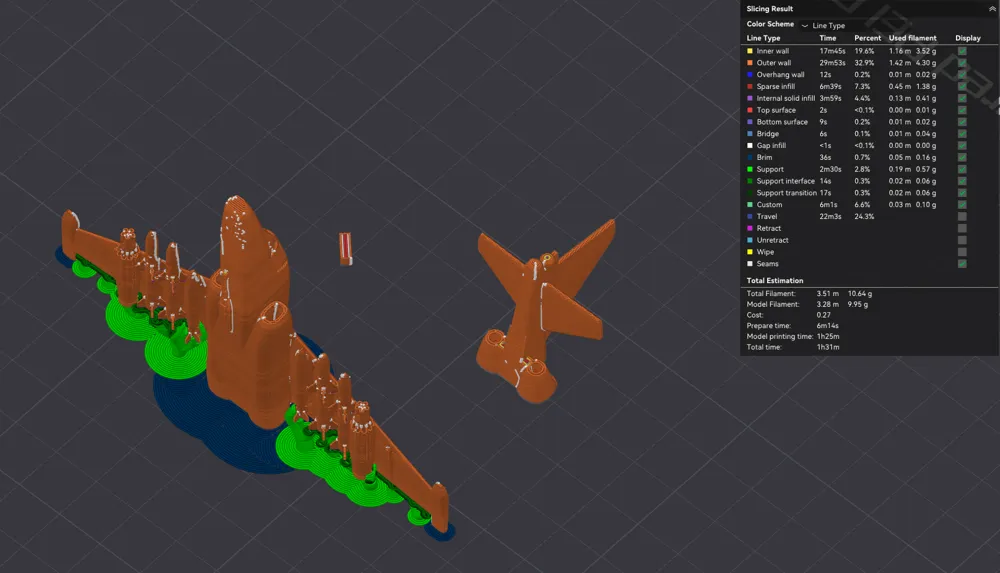Viewport: 1000px width, 573px height.
Task: Toggle display of Support transition lines
Action: 962,193
